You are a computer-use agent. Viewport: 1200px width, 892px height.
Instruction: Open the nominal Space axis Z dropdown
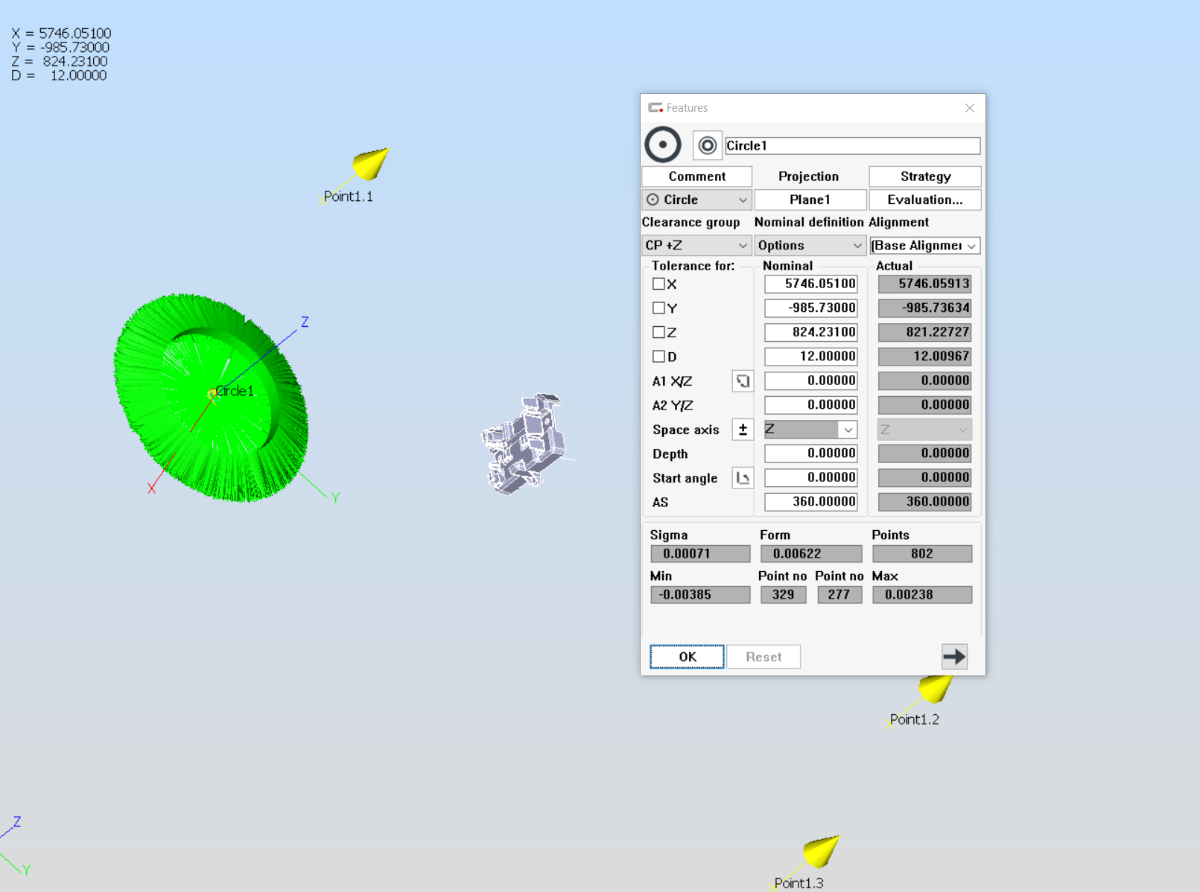click(x=810, y=429)
